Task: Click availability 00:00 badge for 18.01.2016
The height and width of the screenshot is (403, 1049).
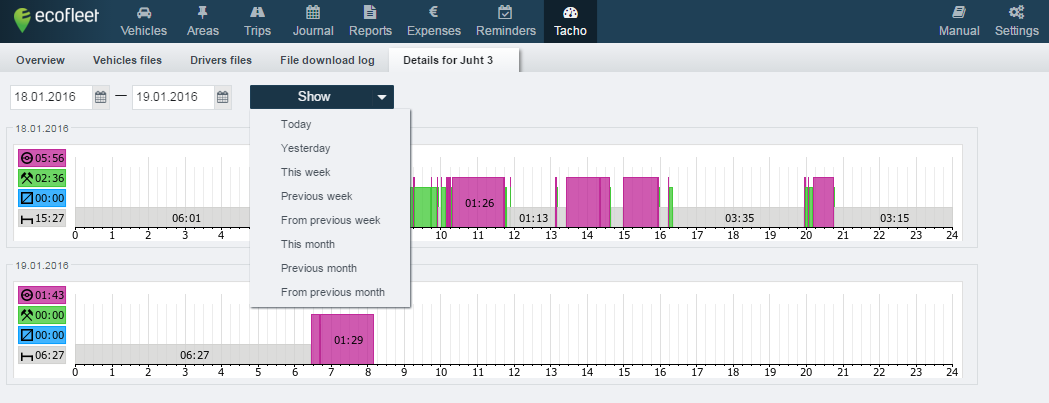Action: coord(42,198)
